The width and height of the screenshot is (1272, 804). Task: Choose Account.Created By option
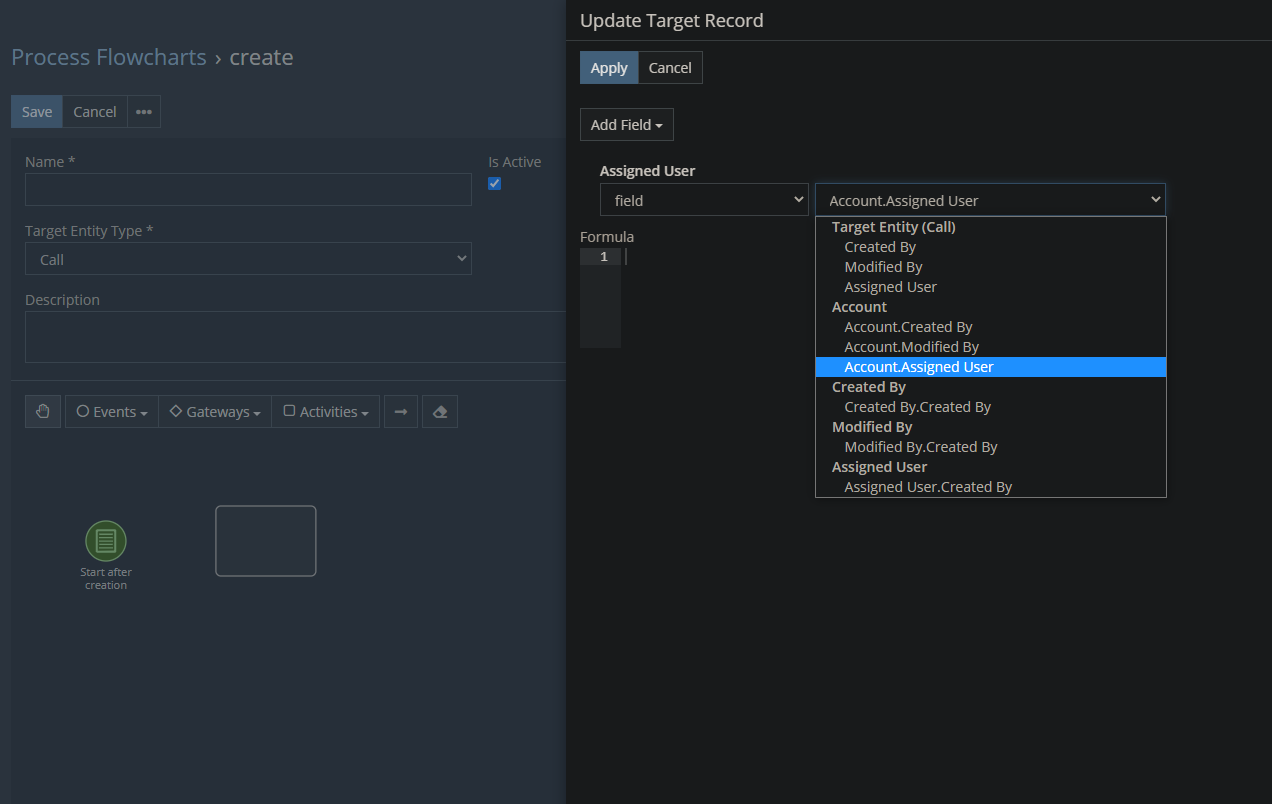click(x=908, y=327)
